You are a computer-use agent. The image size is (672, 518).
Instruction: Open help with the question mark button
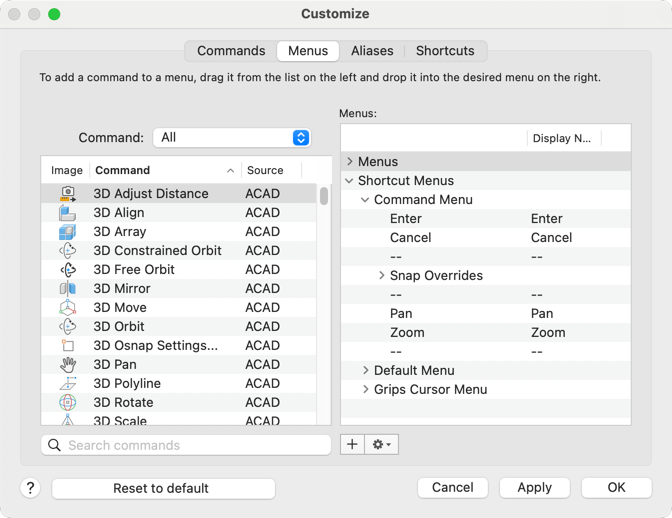tap(30, 488)
